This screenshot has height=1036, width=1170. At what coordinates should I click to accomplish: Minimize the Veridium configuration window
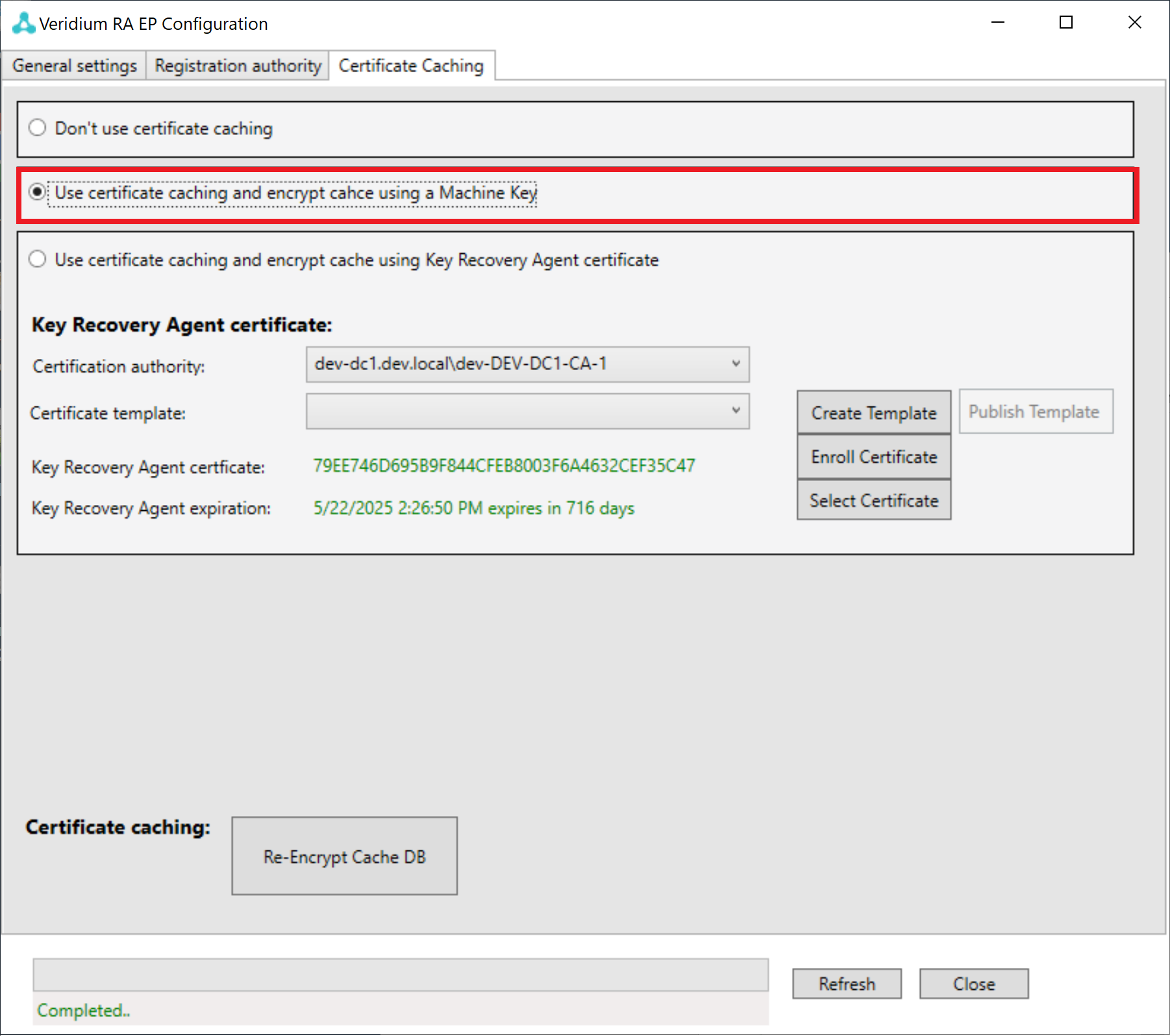coord(998,23)
